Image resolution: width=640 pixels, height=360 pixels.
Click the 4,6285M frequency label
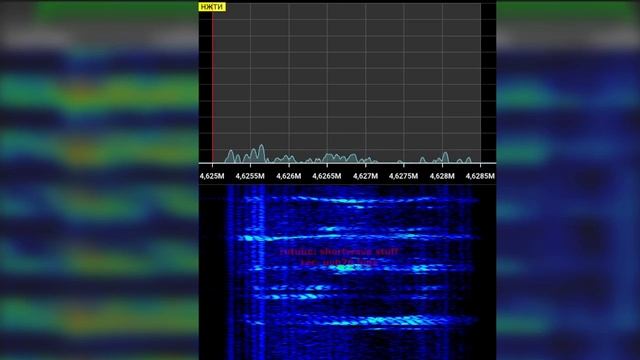click(x=480, y=176)
